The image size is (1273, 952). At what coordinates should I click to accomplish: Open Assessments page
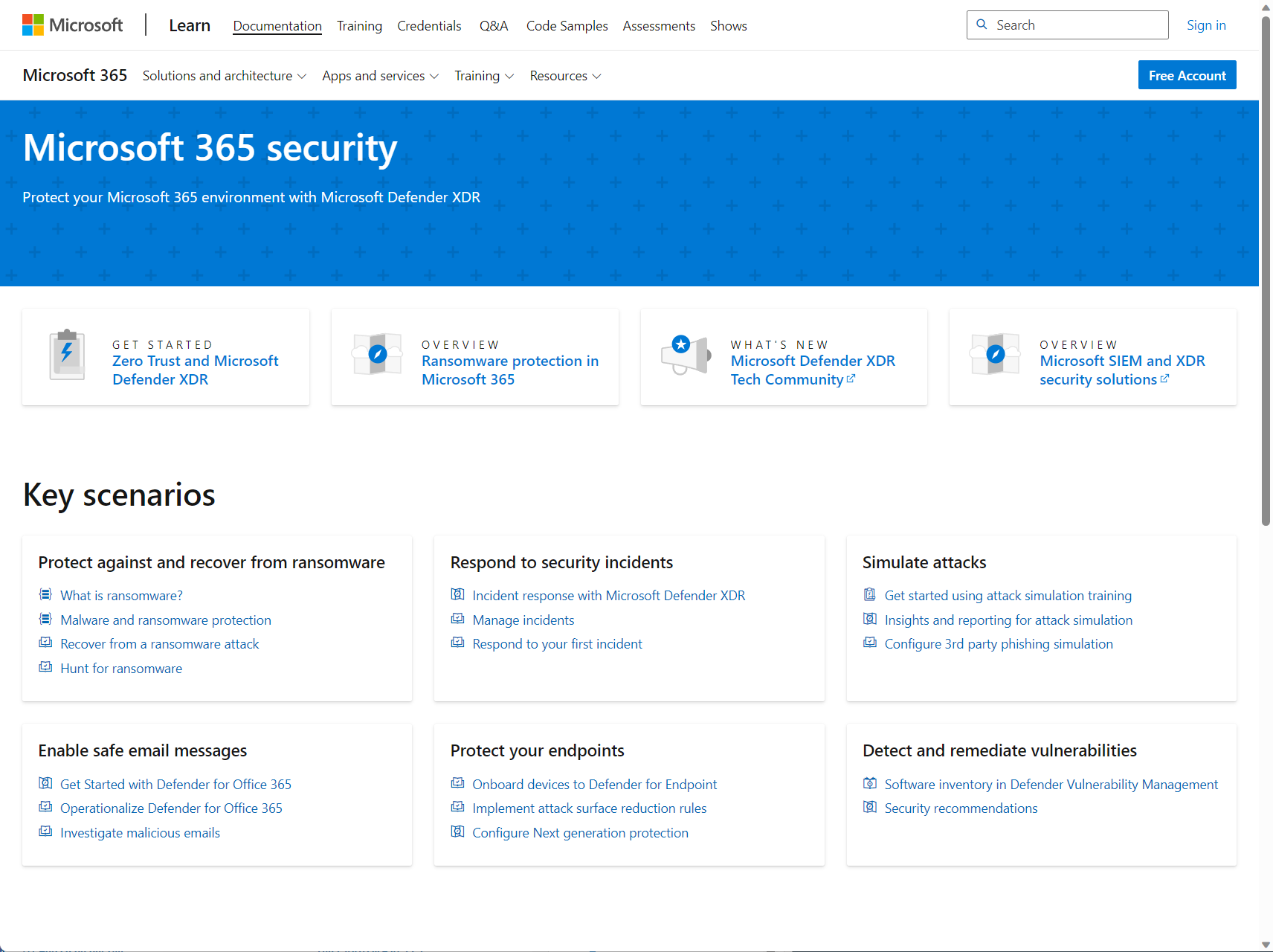[659, 26]
